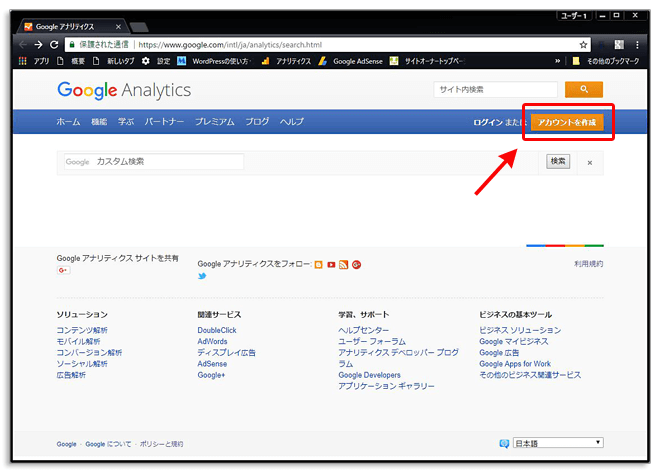660x473 pixels.
Task: Open the YouTube follow icon
Action: 331,265
